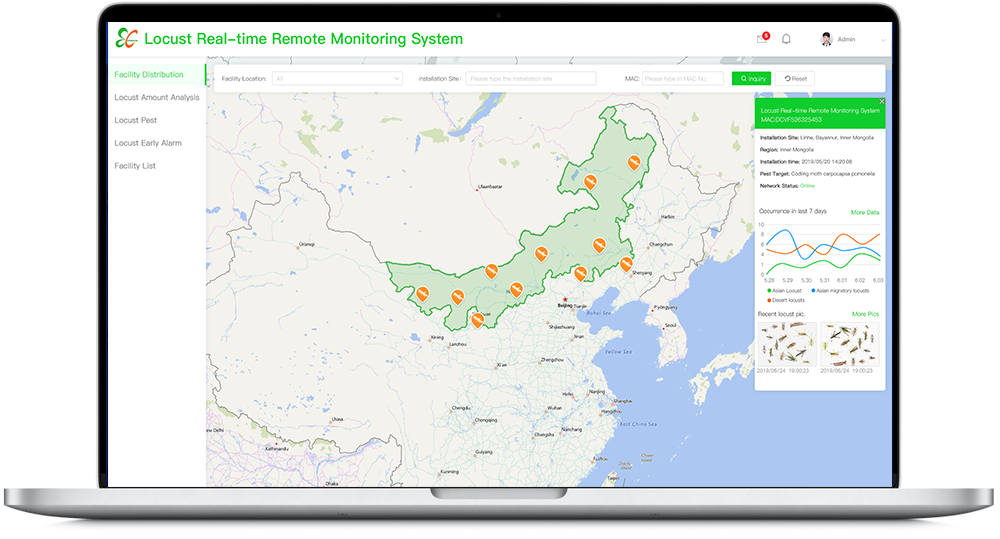Open the mail inbox with red badge
Viewport: 1000px width, 539px height.
click(x=761, y=39)
